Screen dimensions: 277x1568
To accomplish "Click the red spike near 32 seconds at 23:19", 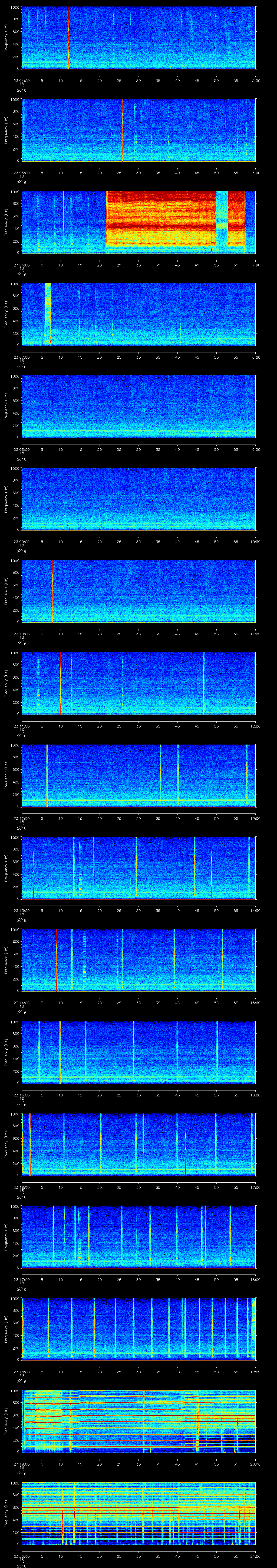I will (x=144, y=1421).
